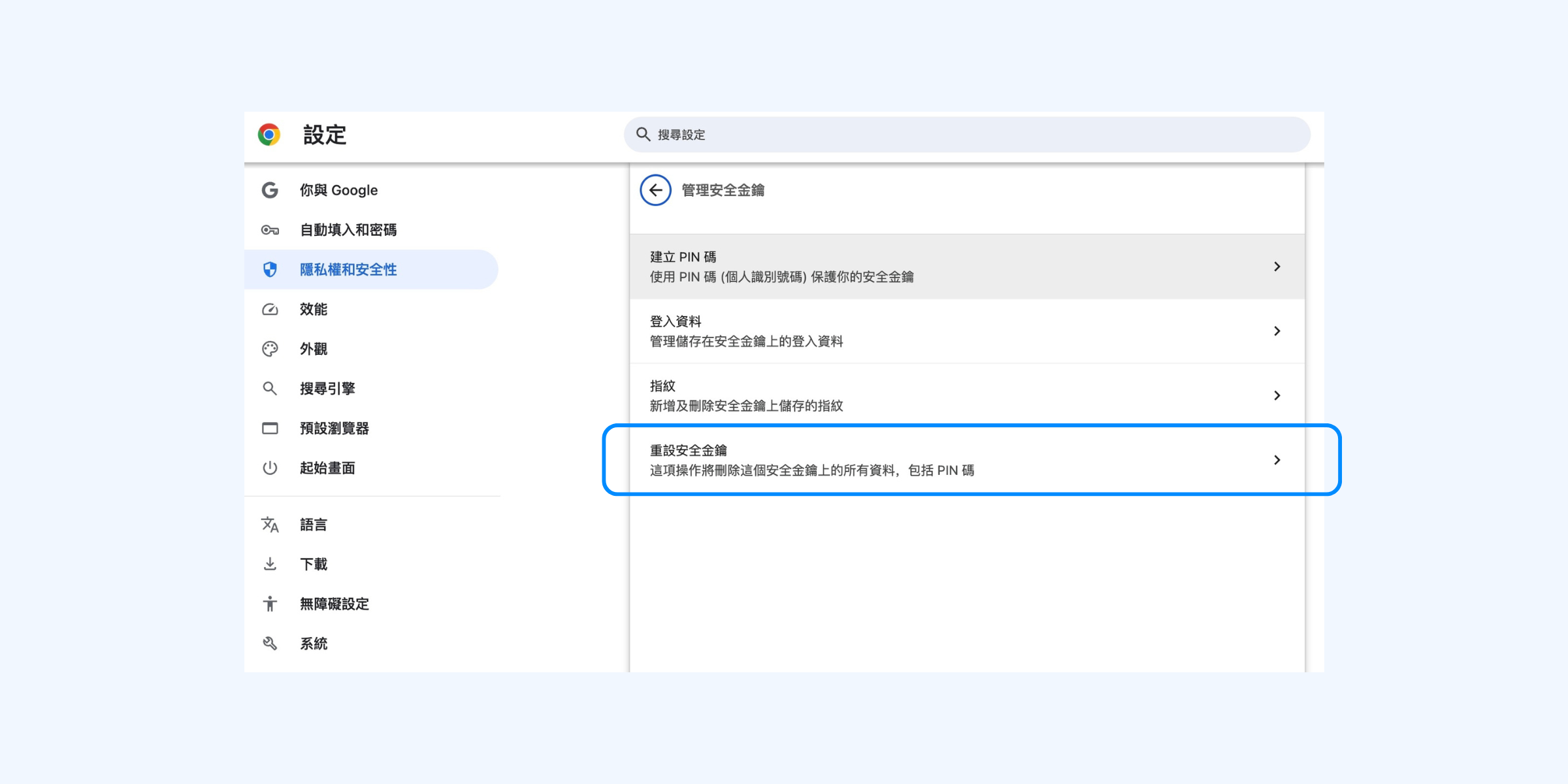1568x784 pixels.
Task: Click the wrench icon for 系統
Action: pos(270,644)
